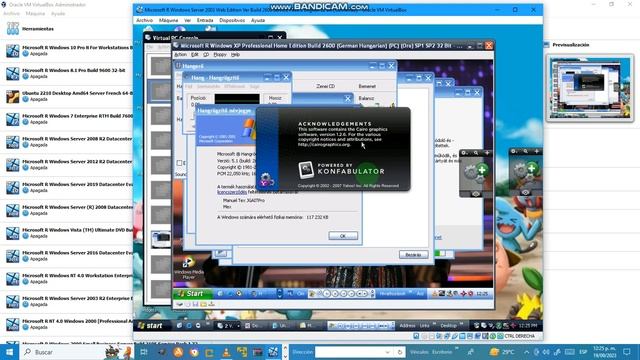Open Ver menu in the VM window

[x=187, y=20]
